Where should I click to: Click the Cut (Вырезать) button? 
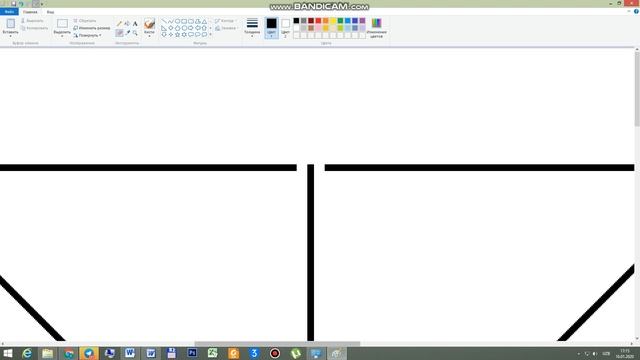32,21
